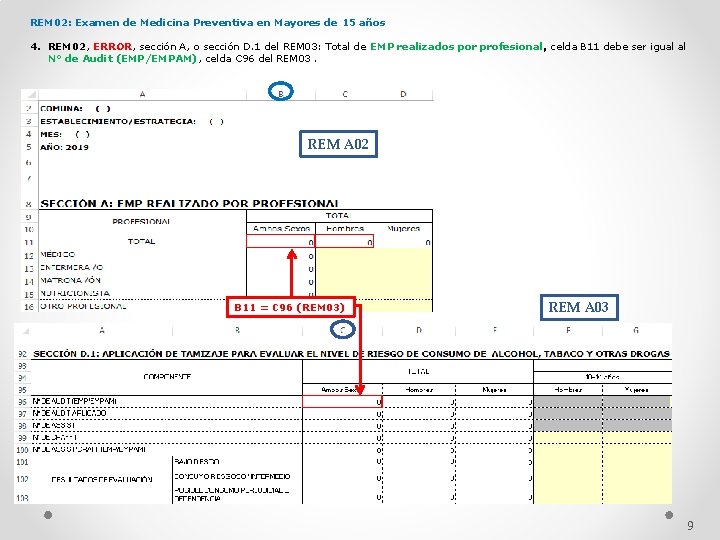This screenshot has height=540, width=720.
Task: Select column D header in REM A02 sheet
Action: 403,94
